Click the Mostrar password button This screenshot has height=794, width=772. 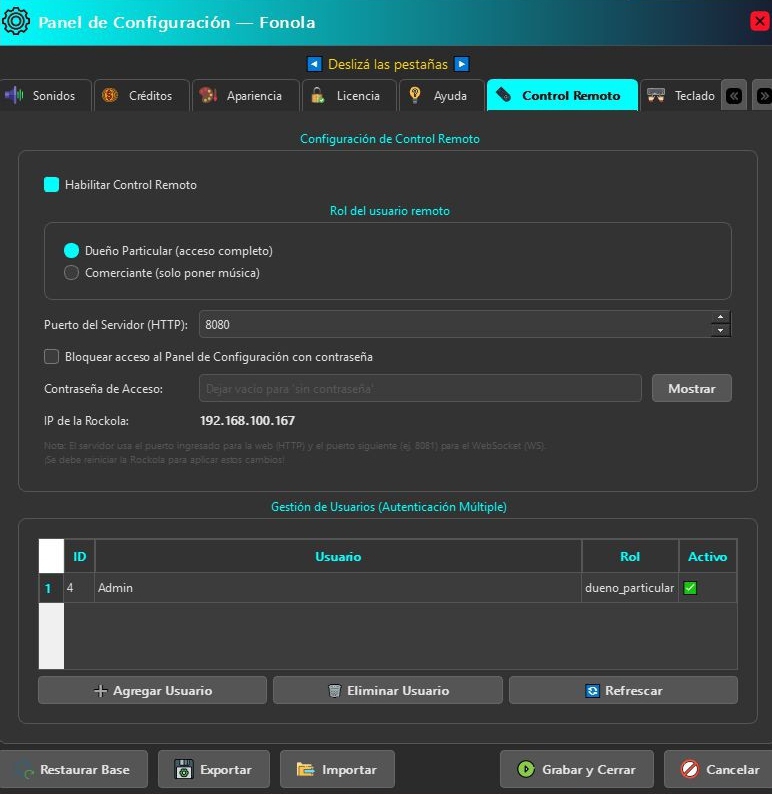(x=692, y=388)
